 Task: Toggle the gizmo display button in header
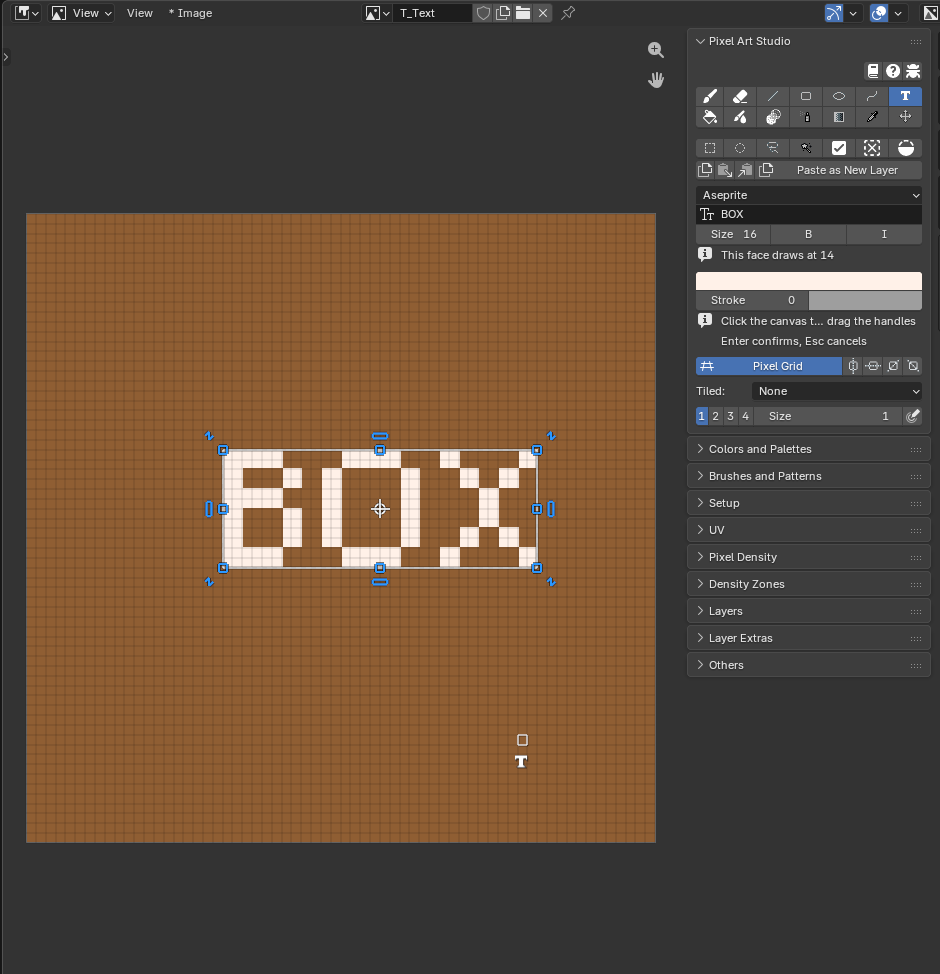click(834, 13)
